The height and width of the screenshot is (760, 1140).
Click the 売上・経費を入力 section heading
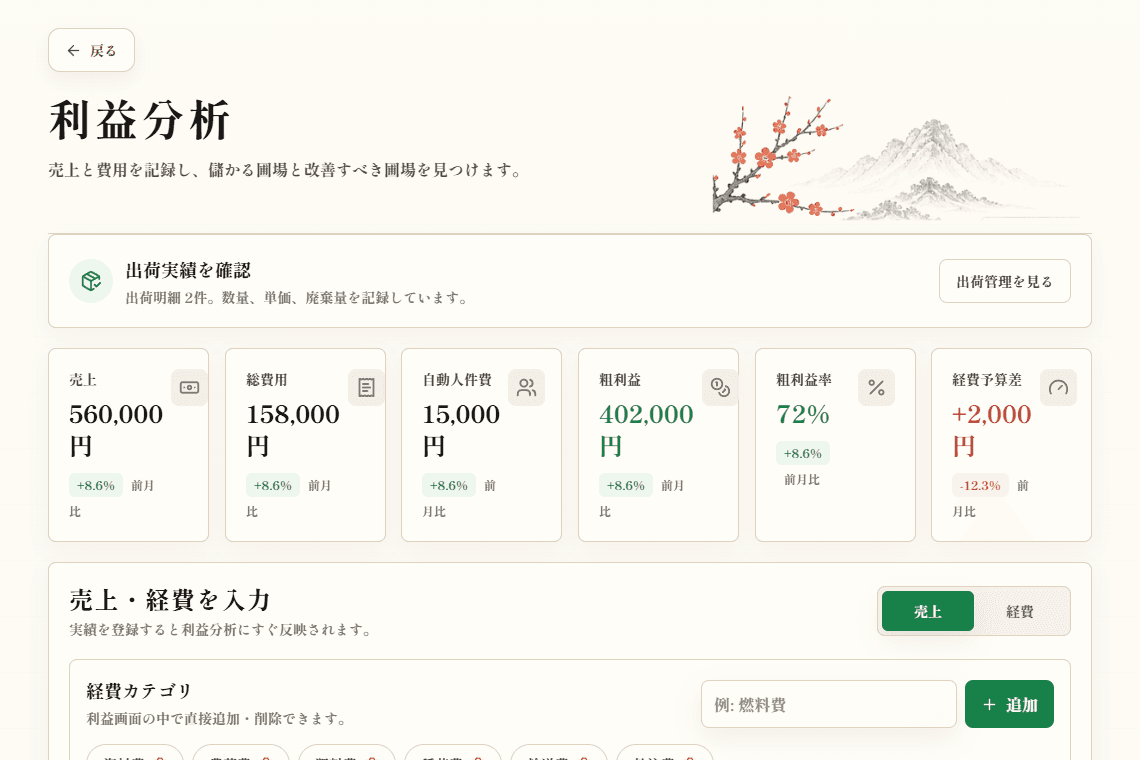click(170, 600)
